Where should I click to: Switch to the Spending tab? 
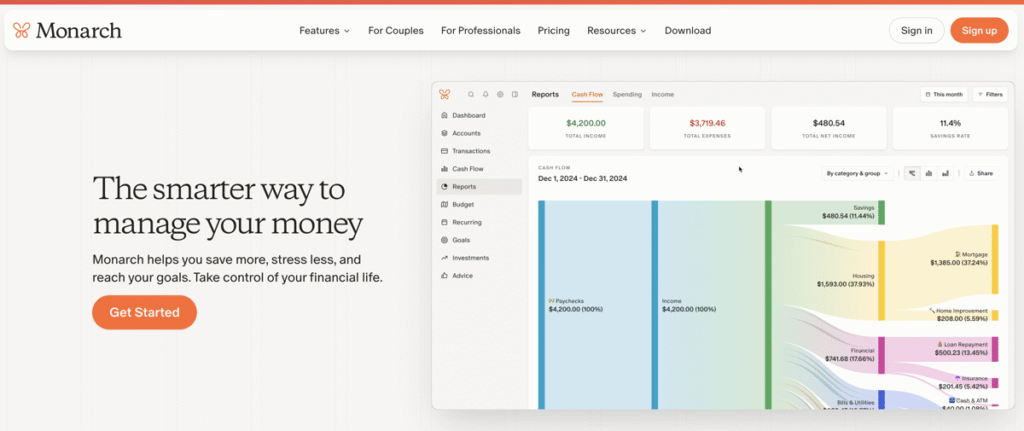627,95
